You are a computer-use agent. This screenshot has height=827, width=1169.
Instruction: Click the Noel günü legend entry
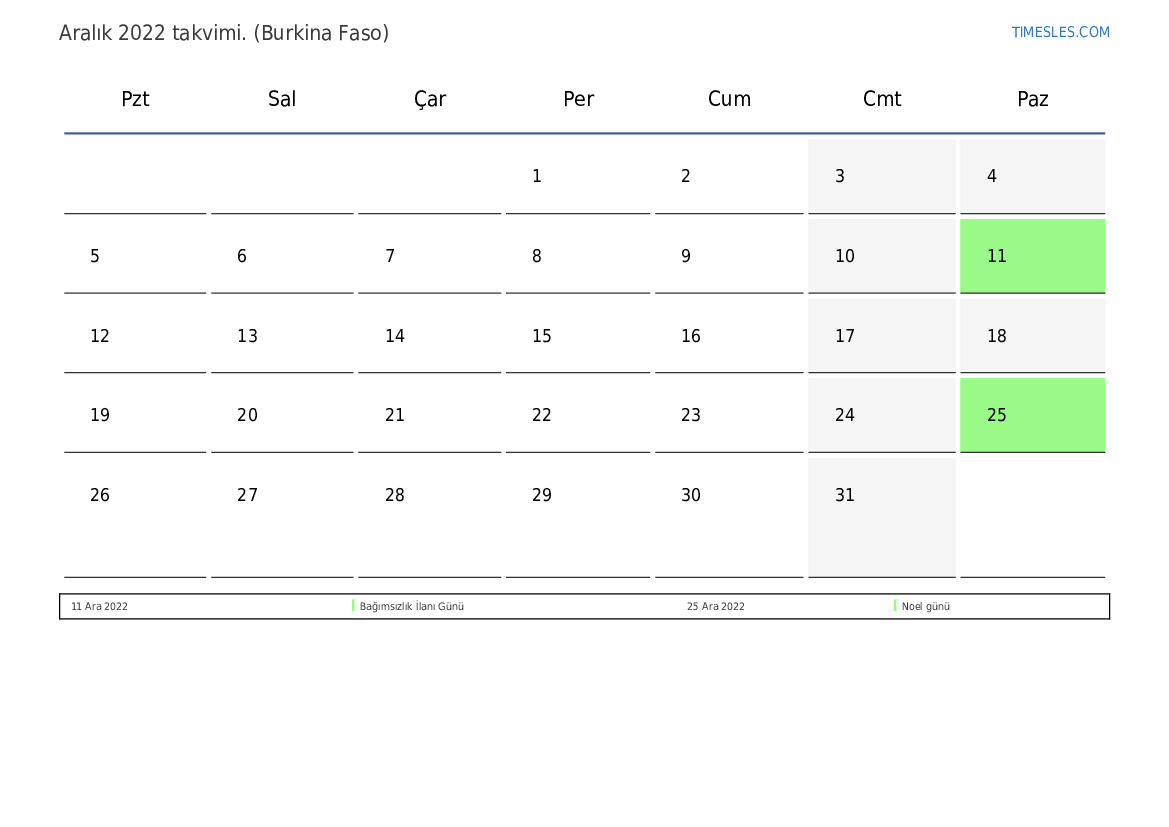[x=926, y=606]
